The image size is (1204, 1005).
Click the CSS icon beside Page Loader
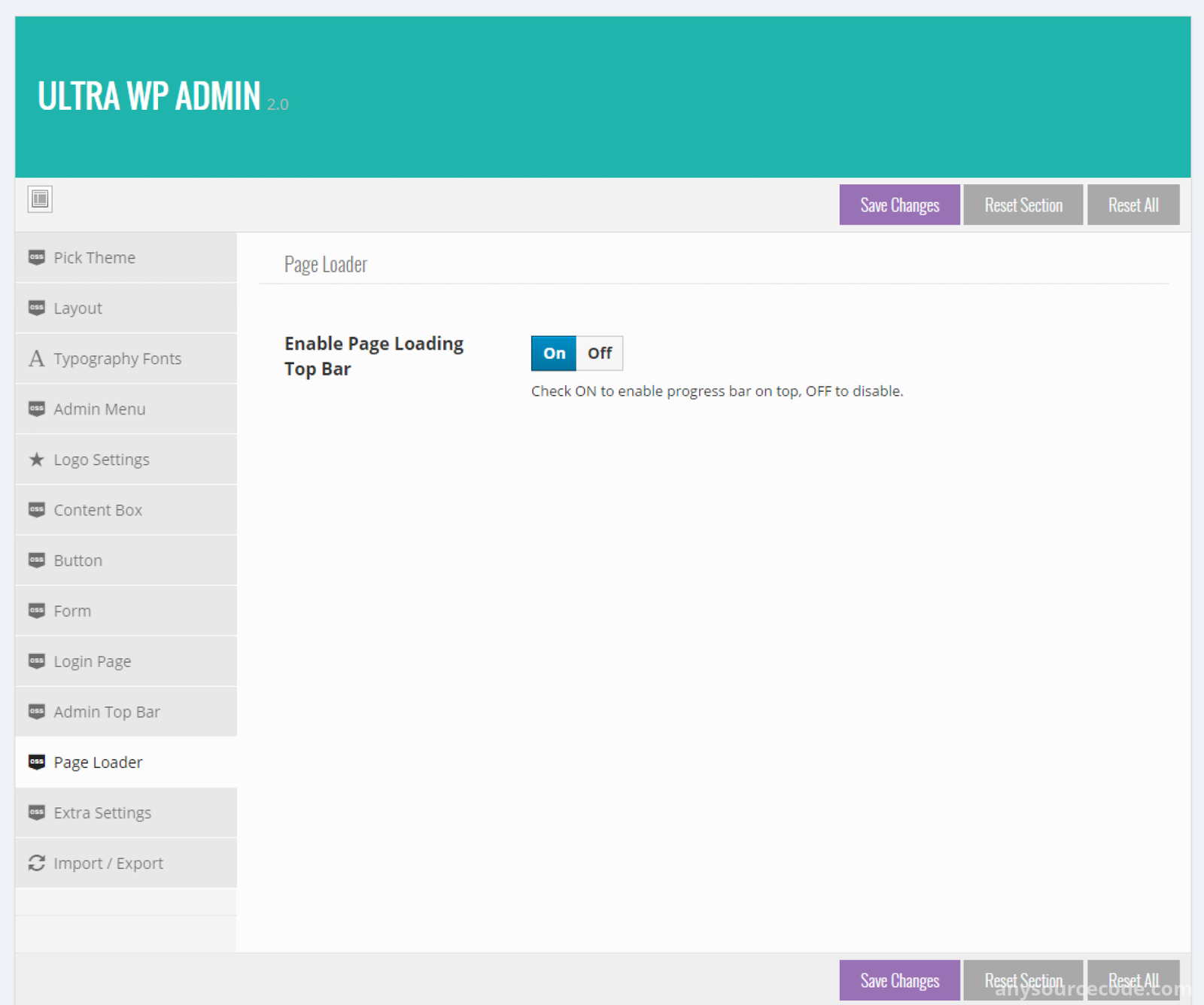pyautogui.click(x=37, y=762)
